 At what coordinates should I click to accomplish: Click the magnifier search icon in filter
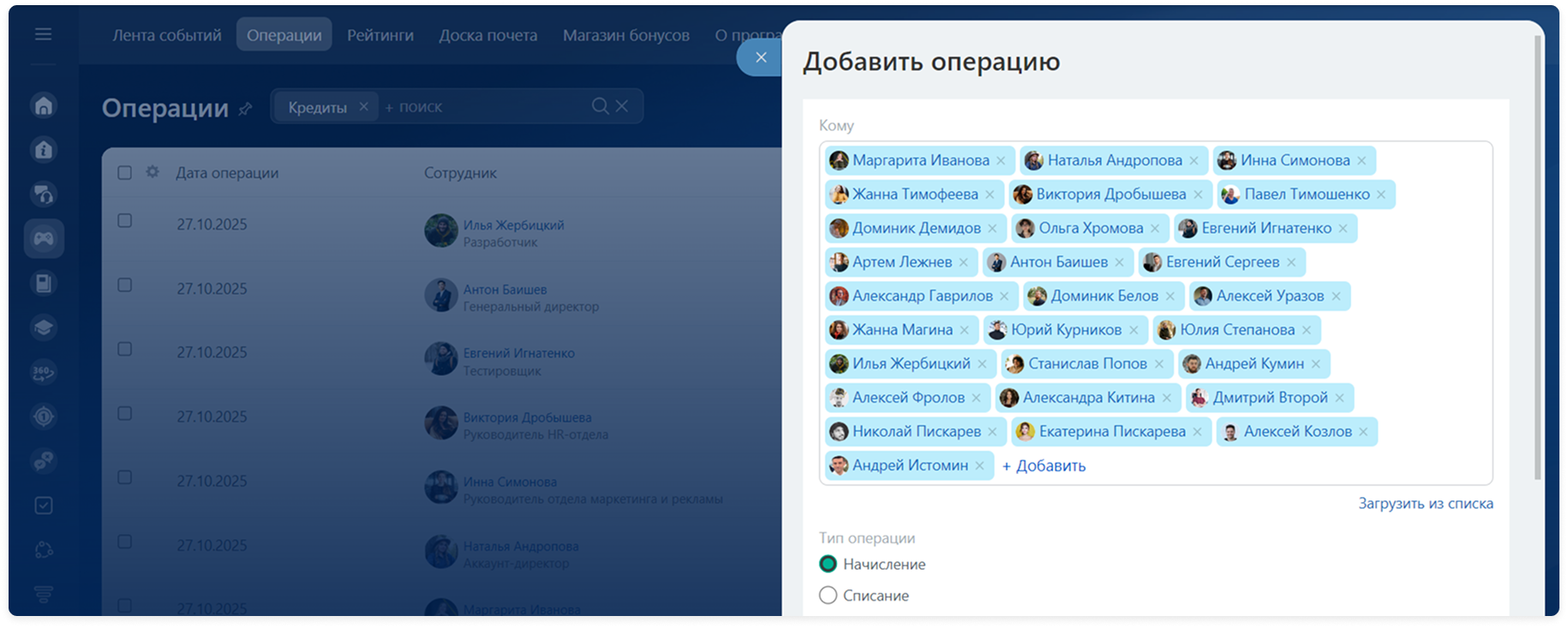click(600, 106)
